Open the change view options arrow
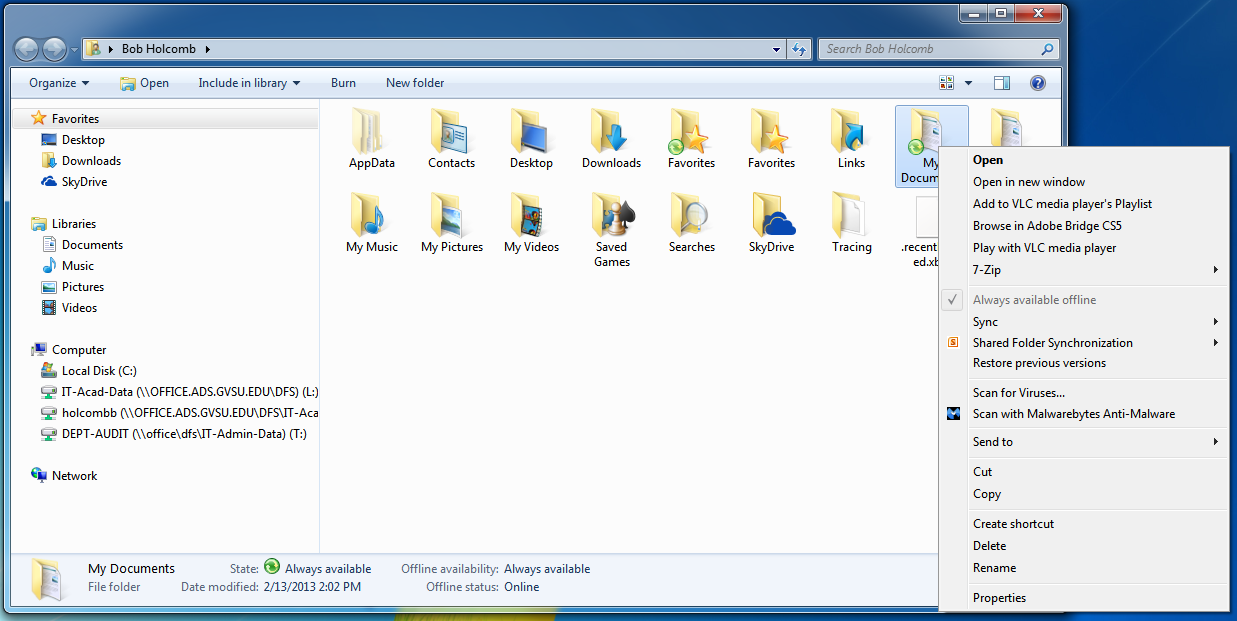Viewport: 1237px width, 621px height. [968, 83]
